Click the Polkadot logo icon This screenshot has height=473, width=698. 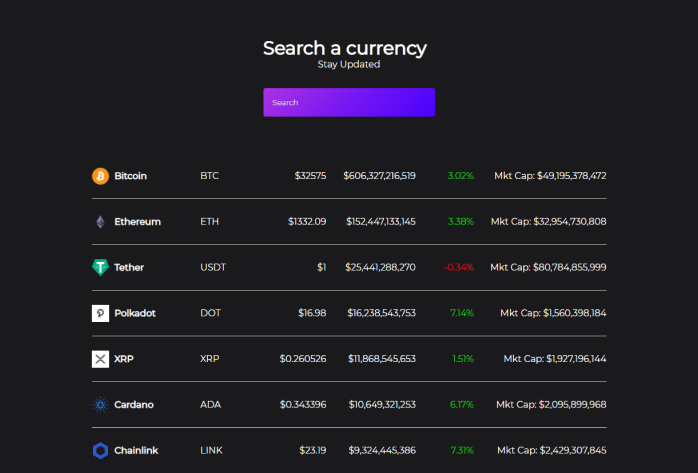pos(100,313)
